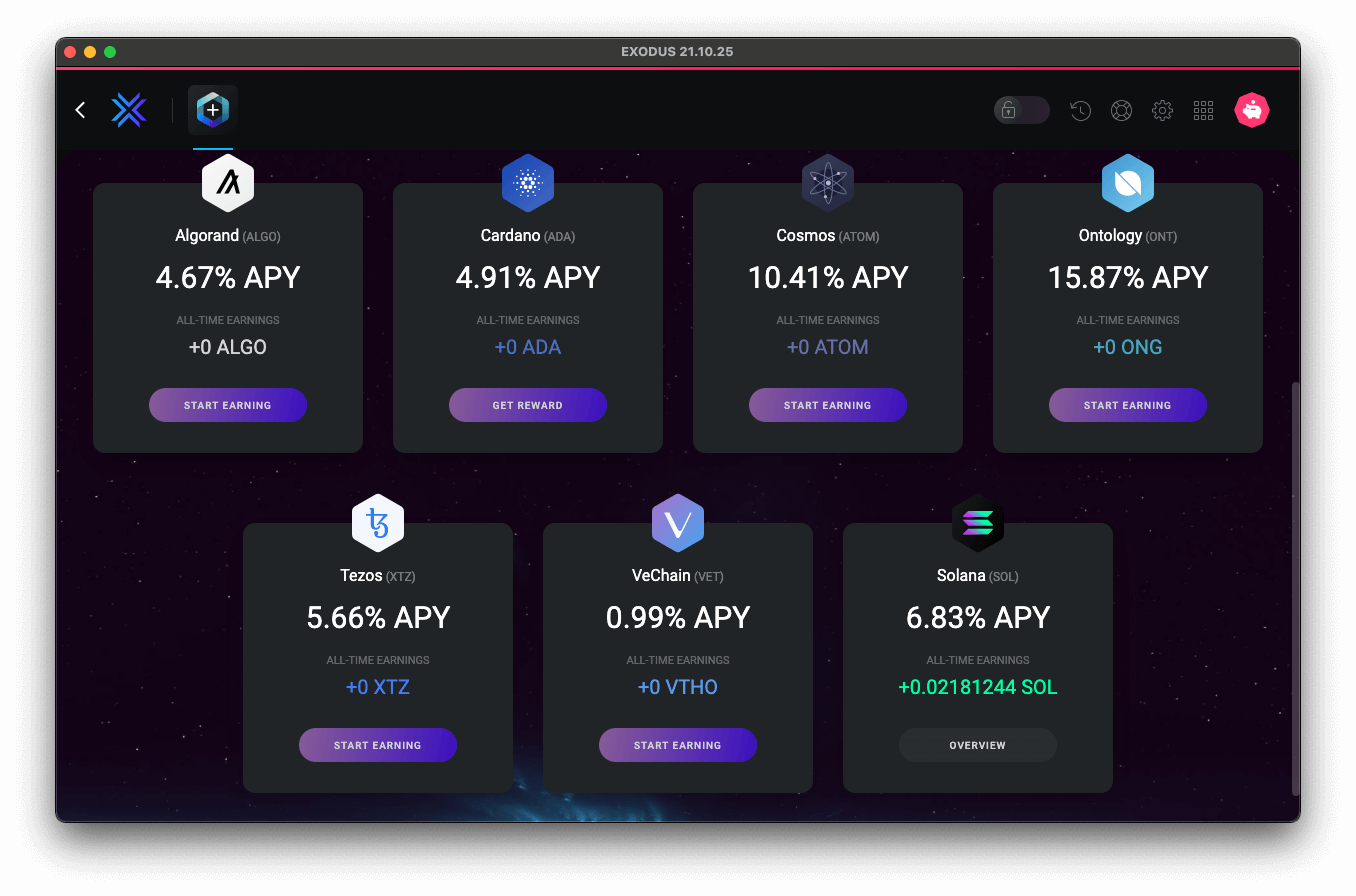This screenshot has height=896, width=1356.
Task: Click Get Reward for Cardano
Action: click(x=528, y=405)
